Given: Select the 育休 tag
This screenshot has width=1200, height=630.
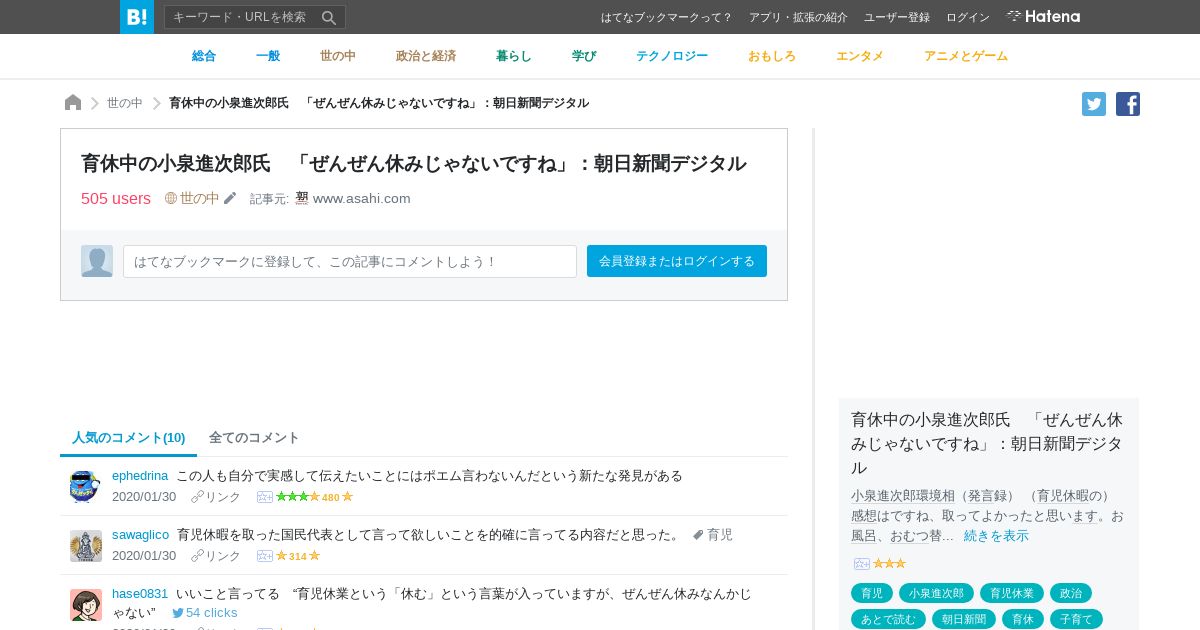Looking at the screenshot, I should pyautogui.click(x=1023, y=619).
